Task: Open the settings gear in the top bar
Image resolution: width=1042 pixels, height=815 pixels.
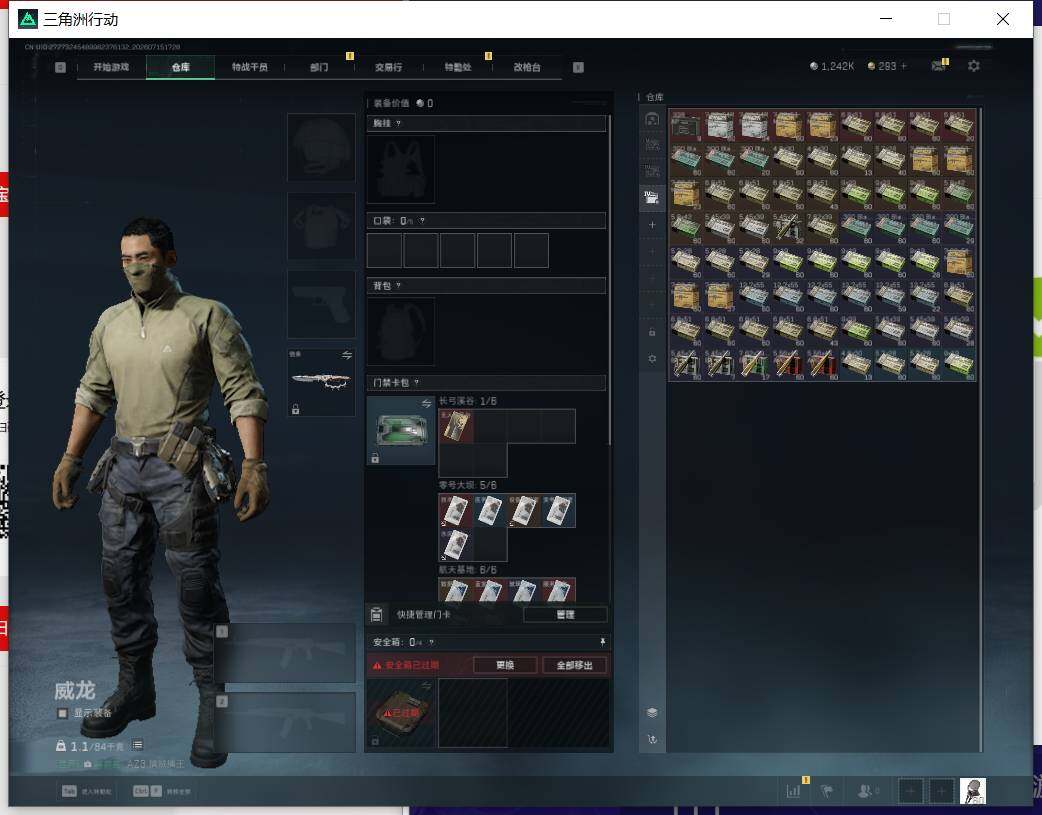Action: (x=974, y=66)
